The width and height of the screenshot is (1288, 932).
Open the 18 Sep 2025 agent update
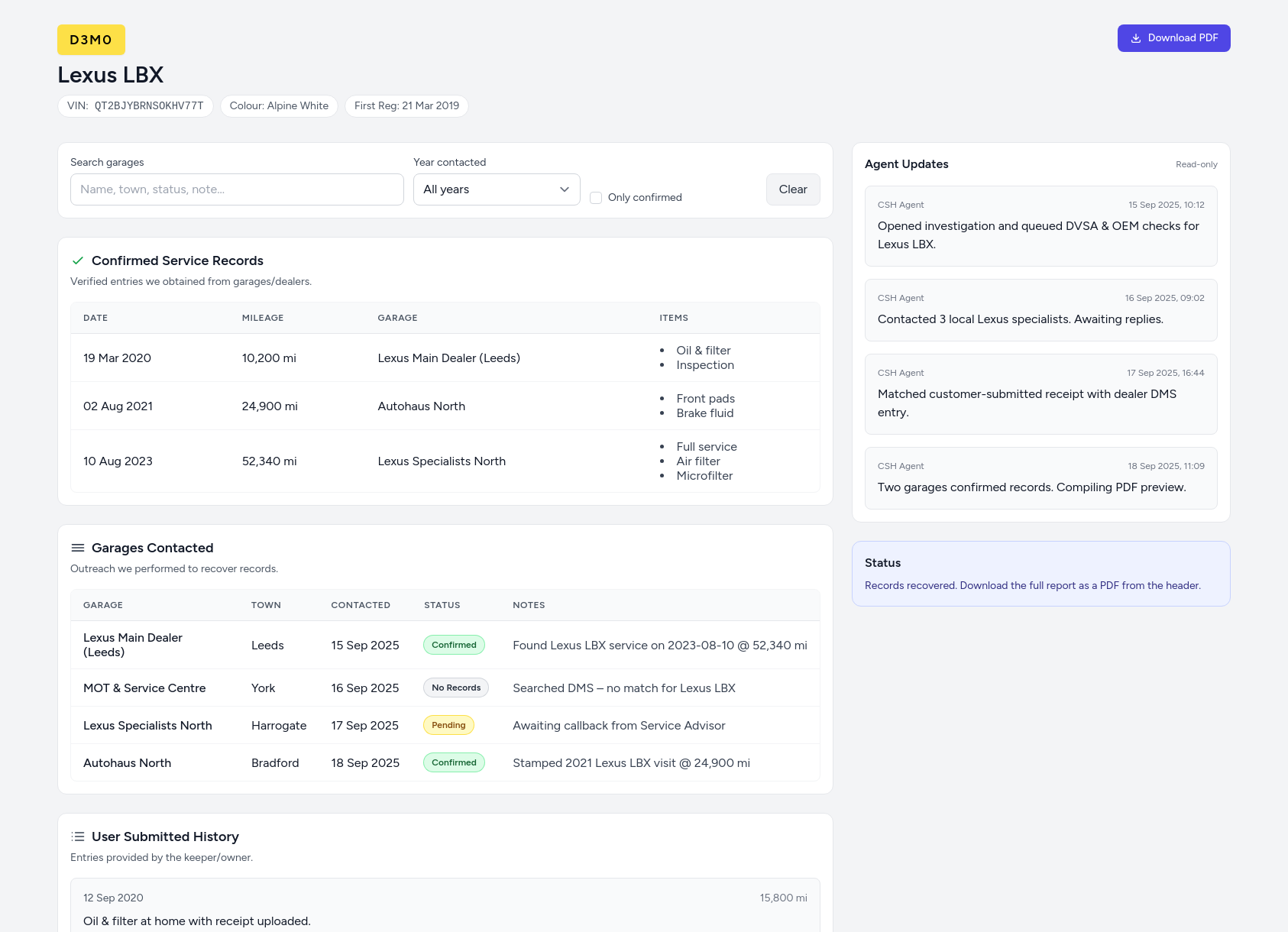pos(1040,478)
